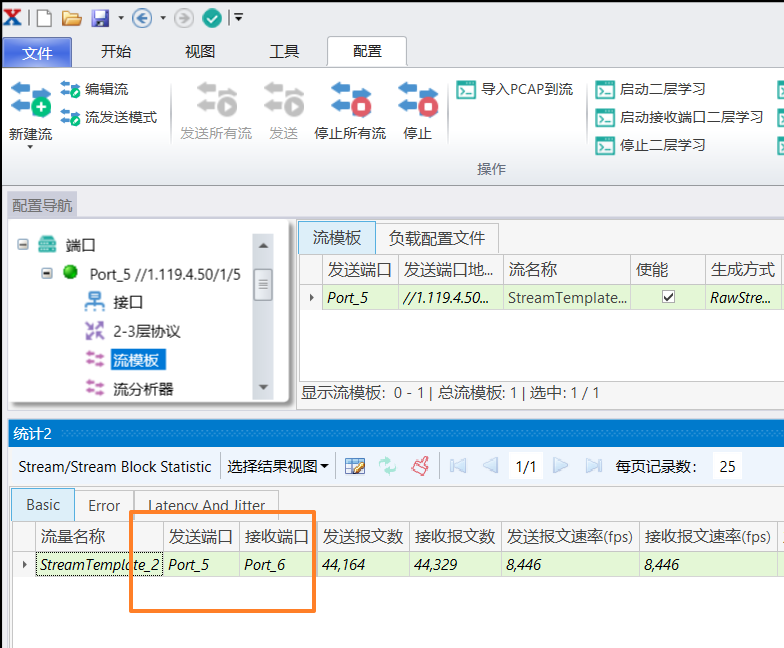Go to first page of results

(458, 466)
